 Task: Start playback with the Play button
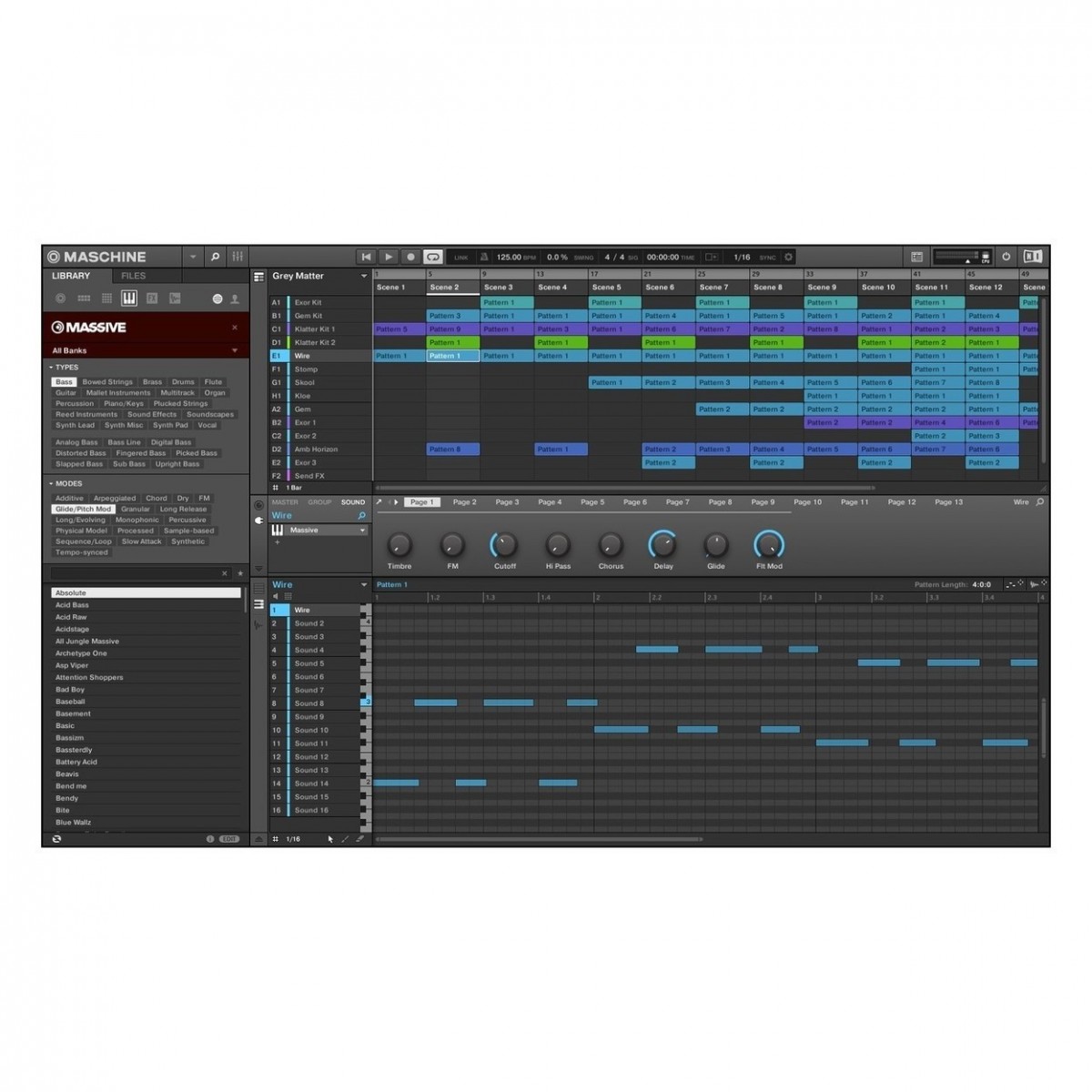389,258
